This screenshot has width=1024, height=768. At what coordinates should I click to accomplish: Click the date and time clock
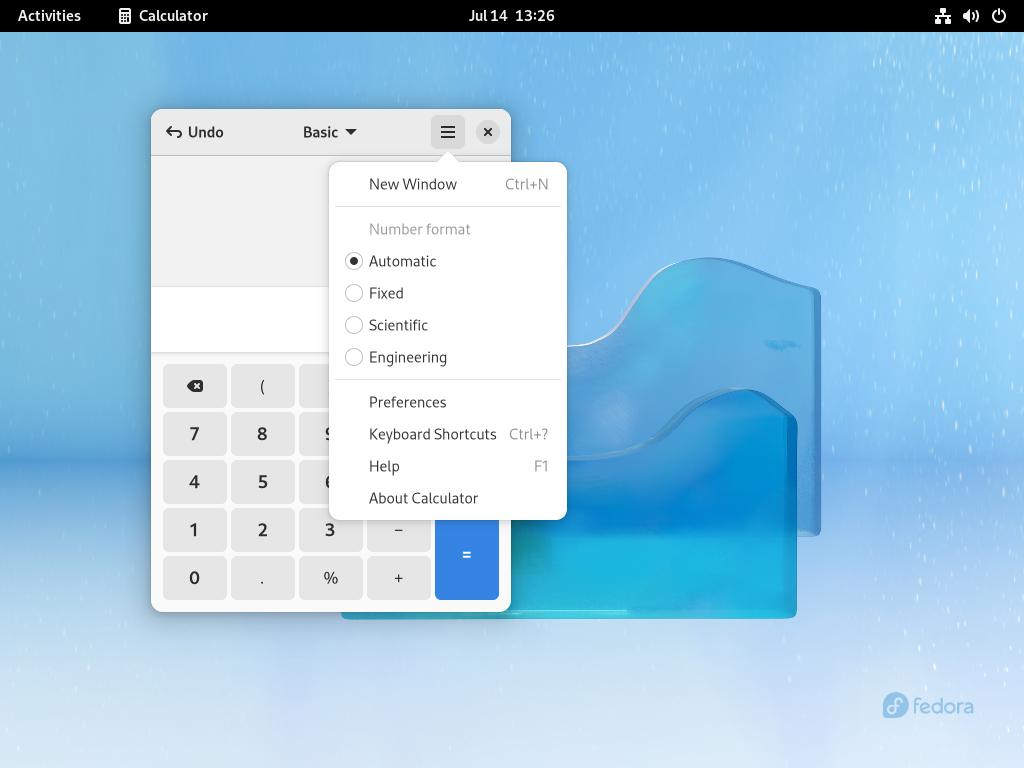point(511,16)
